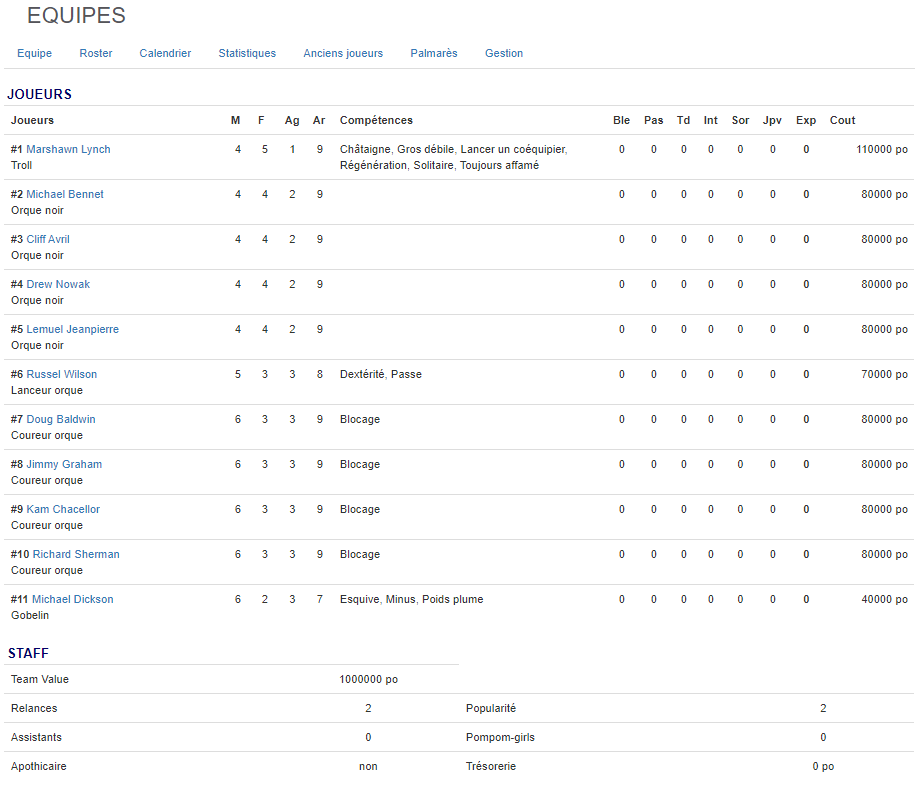Open goblin Michael Dickson's page
923x795 pixels.
[x=73, y=599]
